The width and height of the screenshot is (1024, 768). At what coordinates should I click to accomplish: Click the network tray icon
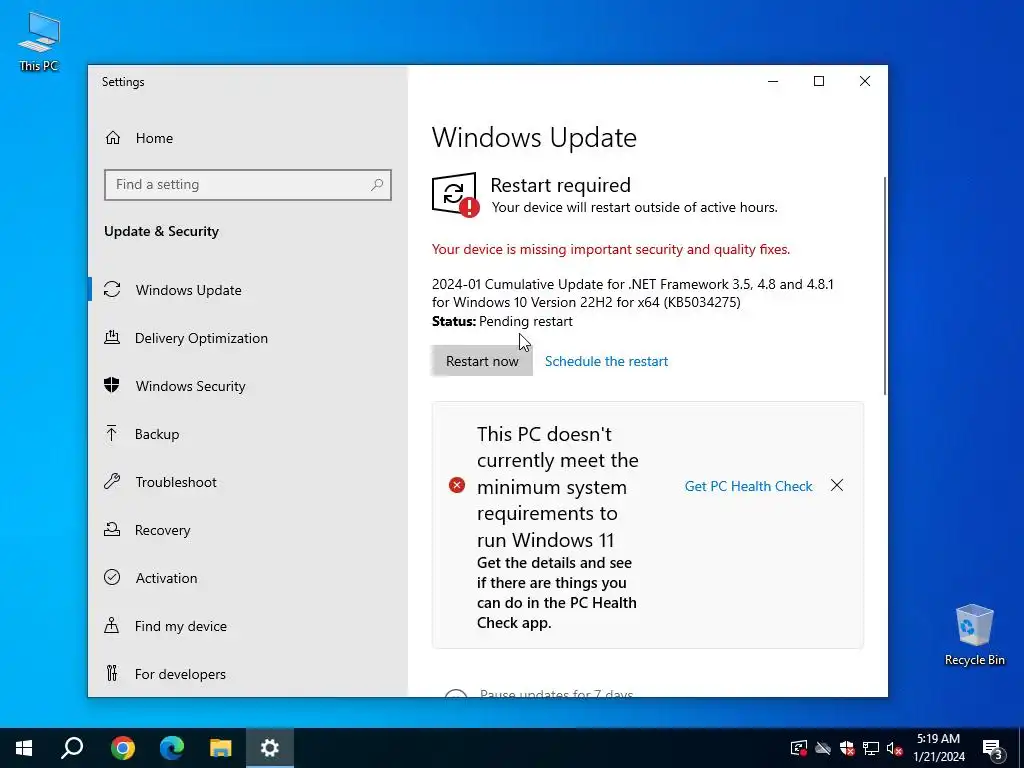click(x=871, y=748)
